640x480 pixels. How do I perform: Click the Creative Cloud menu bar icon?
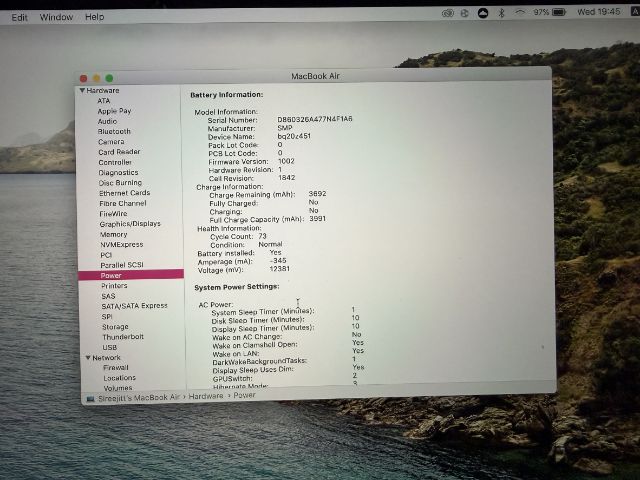(448, 13)
